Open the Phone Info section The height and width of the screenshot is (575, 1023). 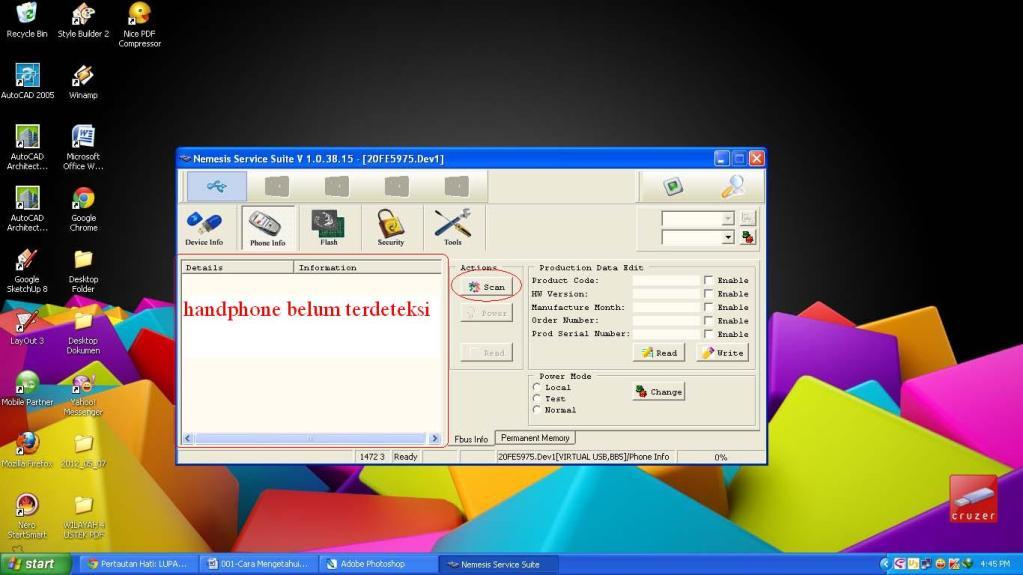point(267,228)
